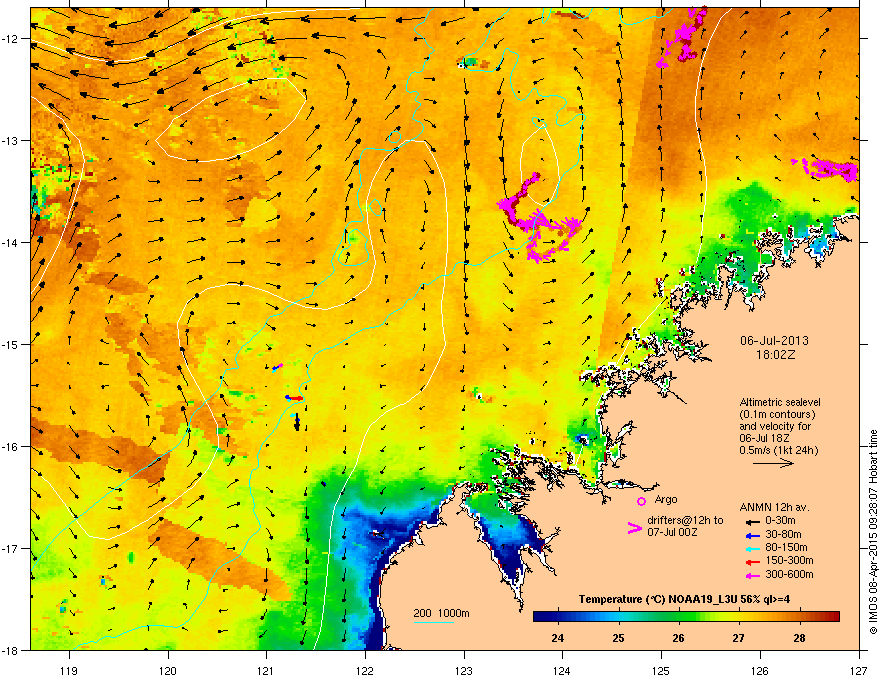Viewport: 880px width, 680px height.
Task: Click the '07-Jul 00Z' legend text
Action: [672, 532]
